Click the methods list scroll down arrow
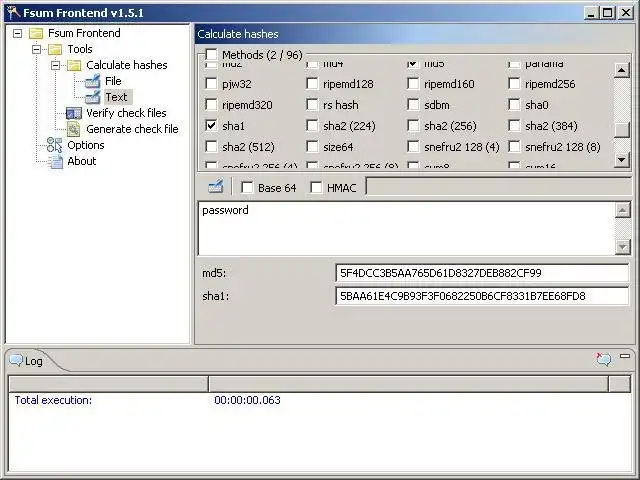Viewport: 640px width, 480px height. click(x=622, y=159)
